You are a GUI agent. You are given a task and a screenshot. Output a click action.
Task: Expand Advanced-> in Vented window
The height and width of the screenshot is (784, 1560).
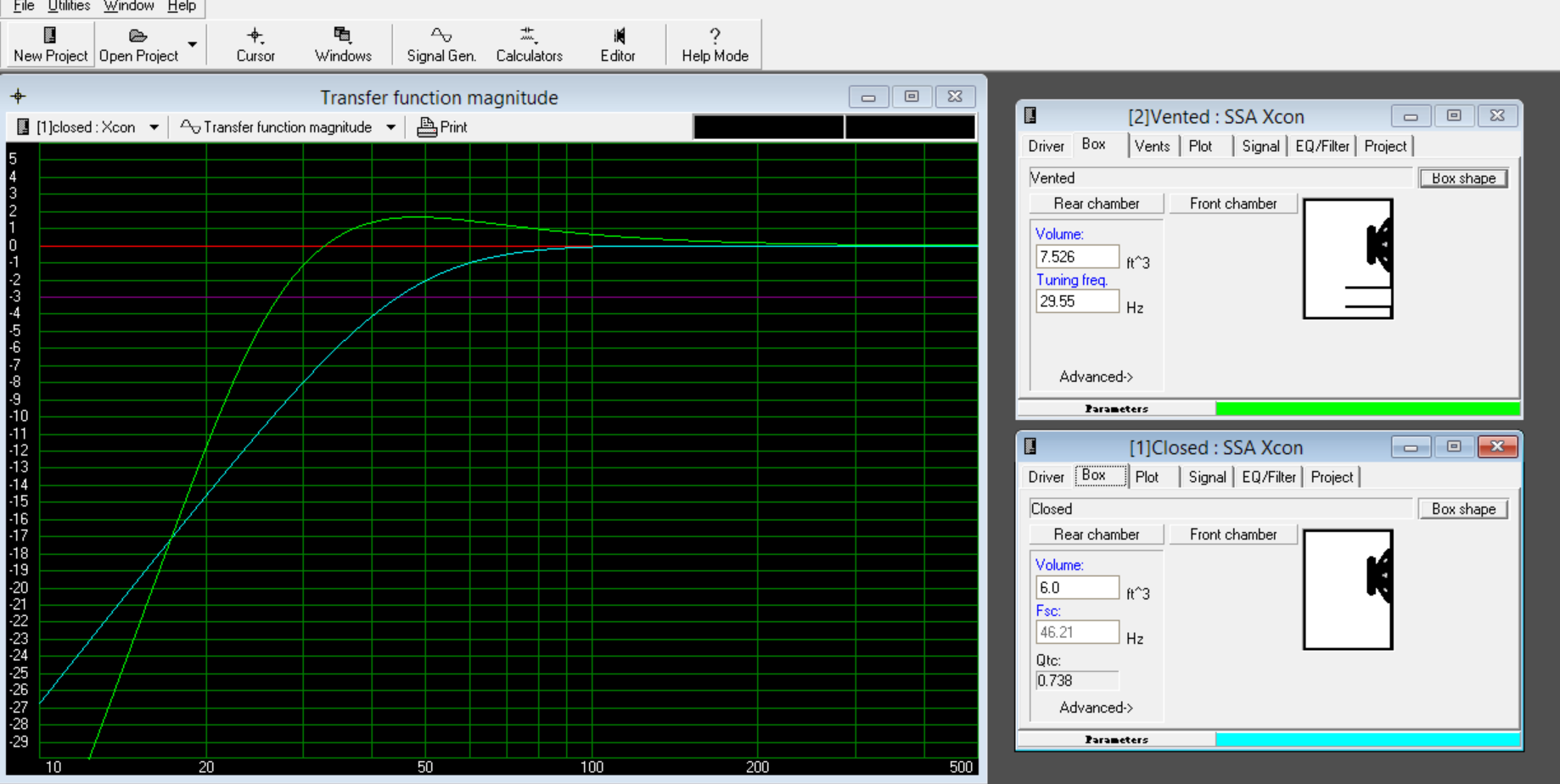point(1096,377)
